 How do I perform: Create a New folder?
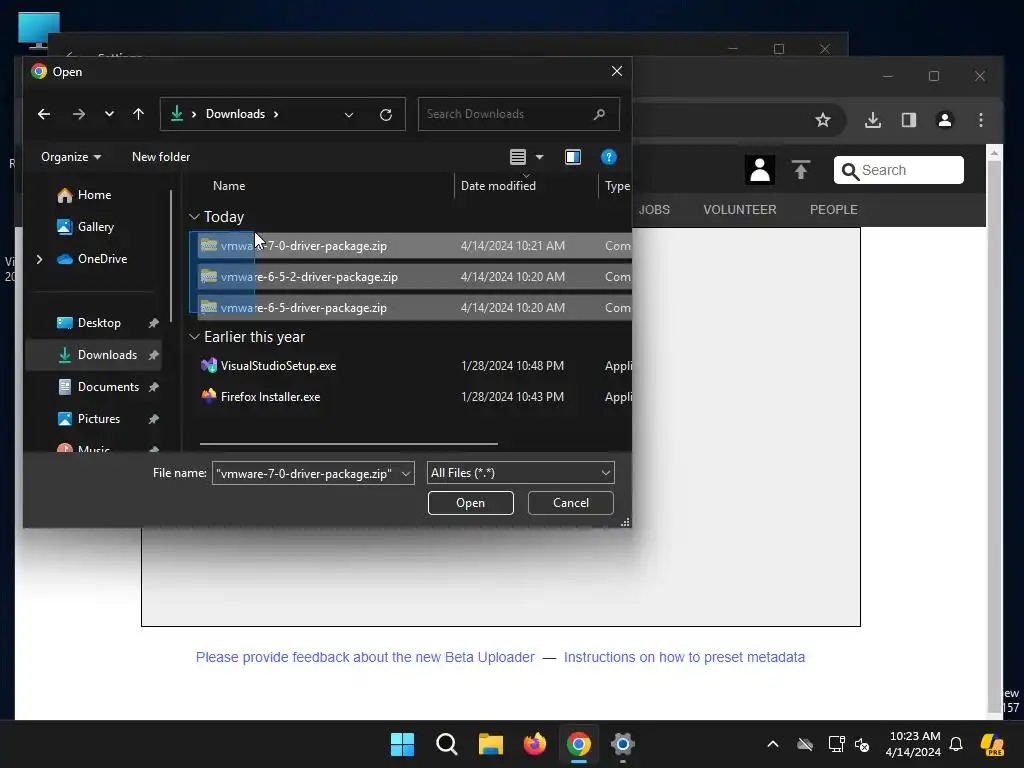[x=161, y=157]
